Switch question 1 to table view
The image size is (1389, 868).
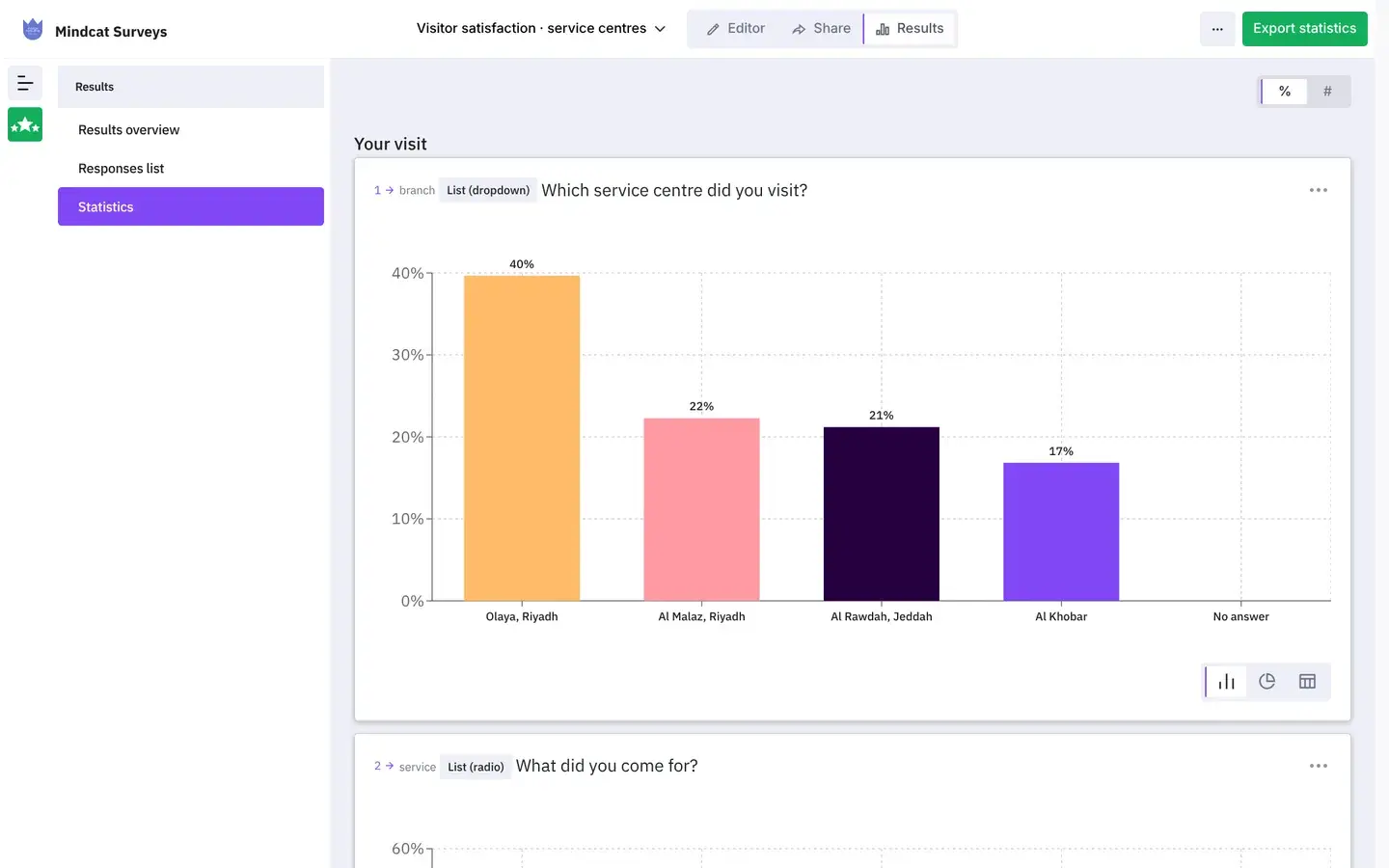point(1308,682)
